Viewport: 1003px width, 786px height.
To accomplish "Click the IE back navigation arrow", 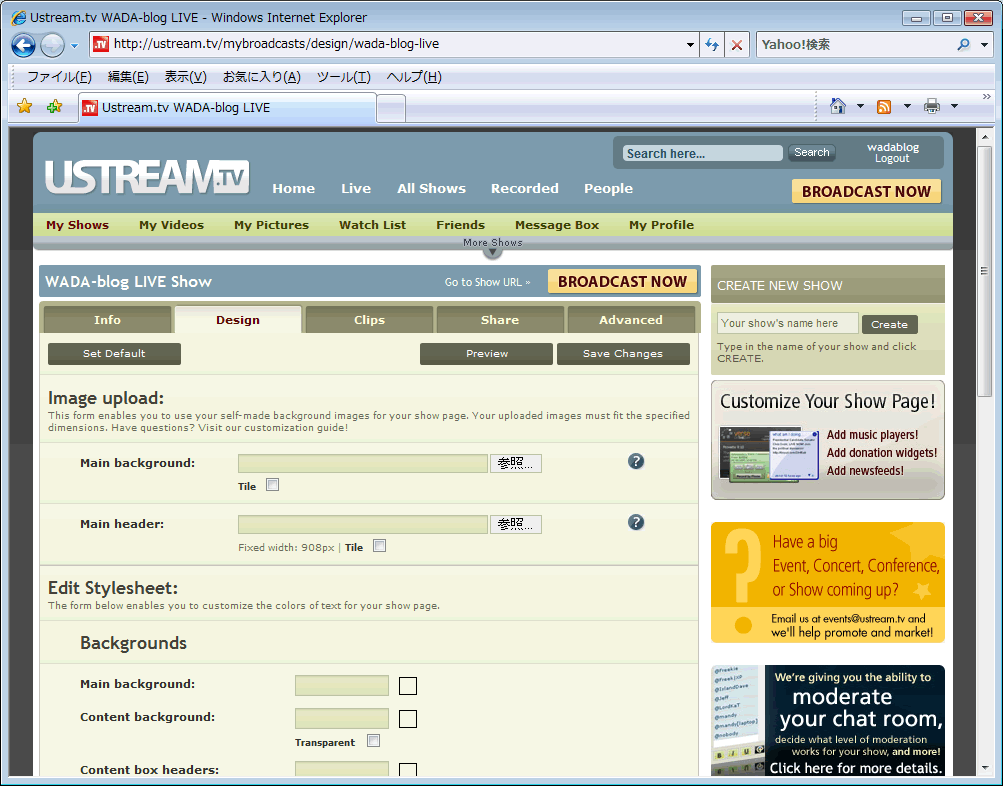I will [24, 45].
